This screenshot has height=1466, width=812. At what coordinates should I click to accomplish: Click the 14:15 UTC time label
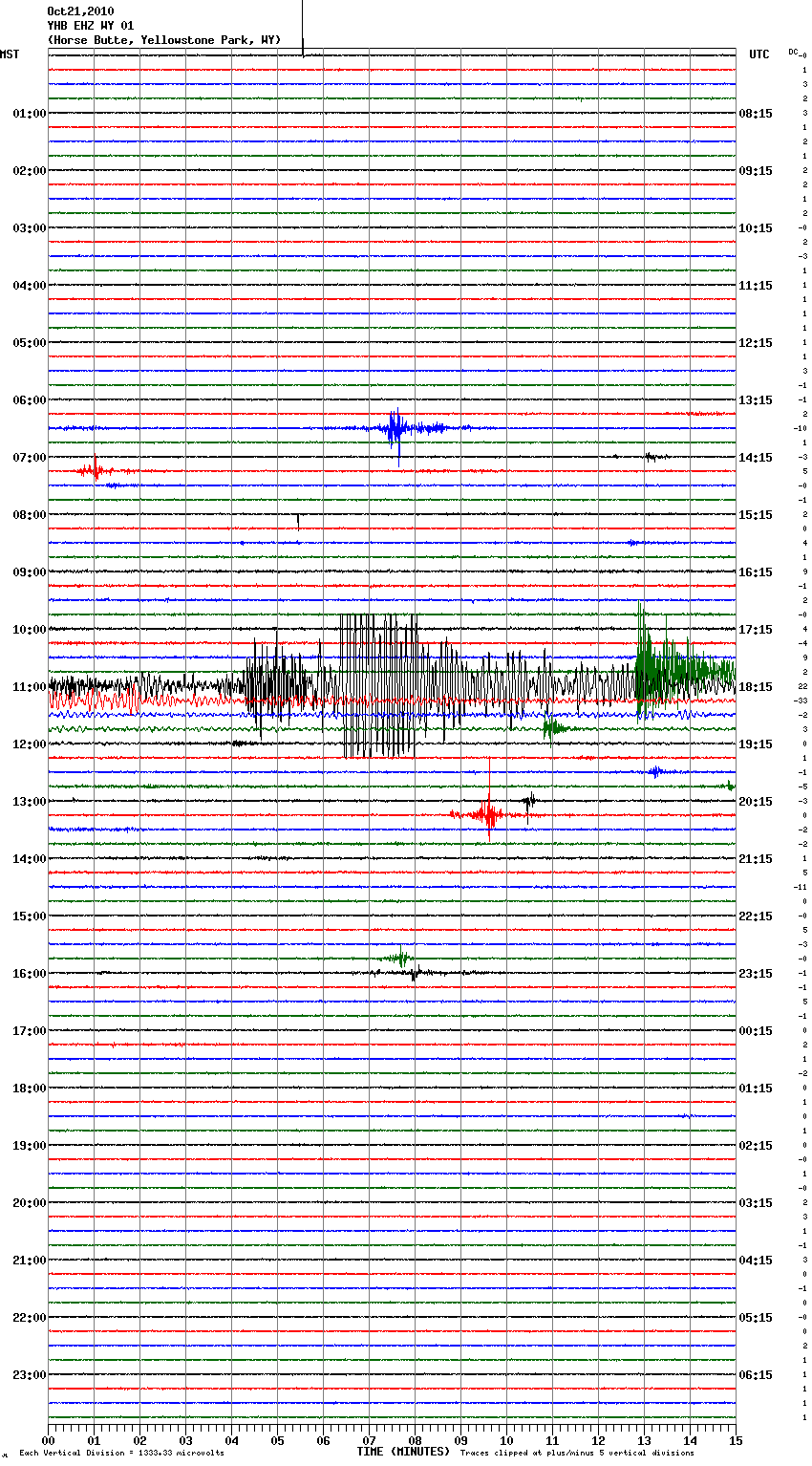click(756, 458)
